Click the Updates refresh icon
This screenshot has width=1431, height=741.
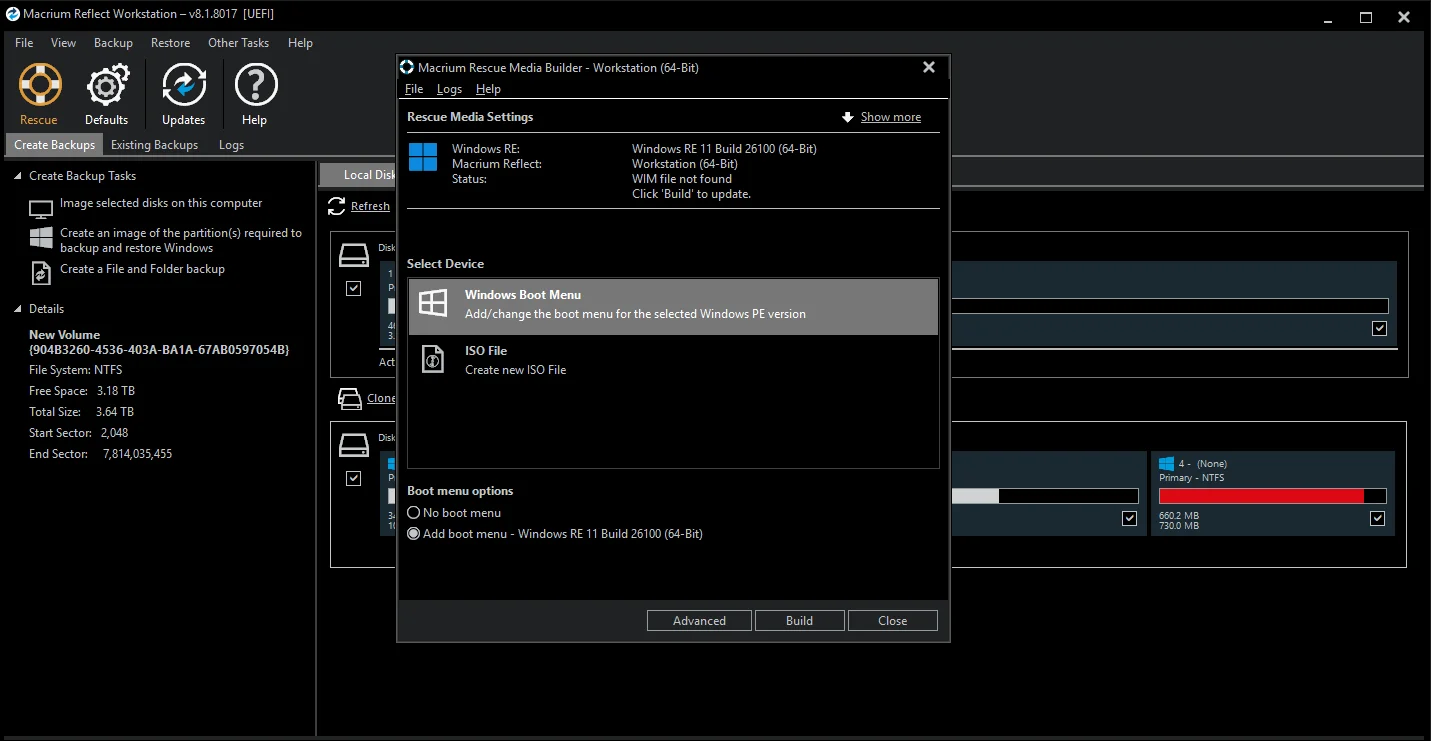pos(184,86)
